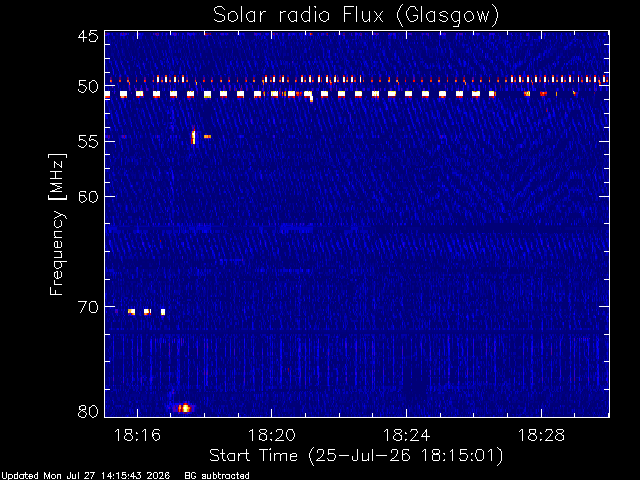Click the 18:28 time axis label
The image size is (640, 480).
(x=541, y=435)
